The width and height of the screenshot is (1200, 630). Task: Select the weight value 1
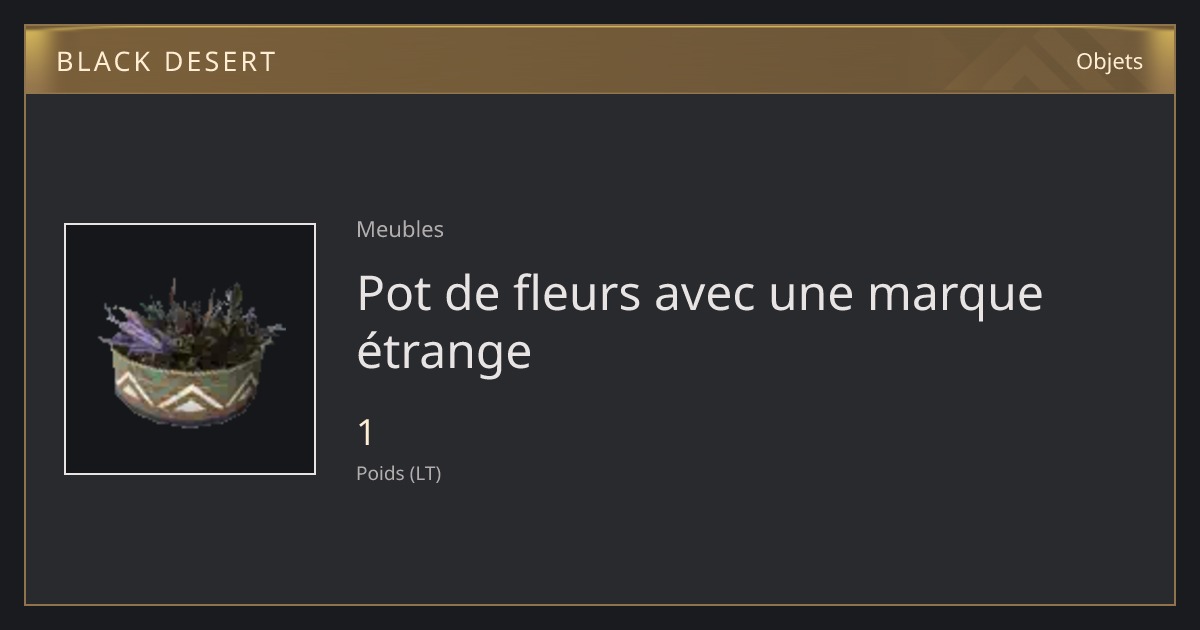pyautogui.click(x=366, y=434)
